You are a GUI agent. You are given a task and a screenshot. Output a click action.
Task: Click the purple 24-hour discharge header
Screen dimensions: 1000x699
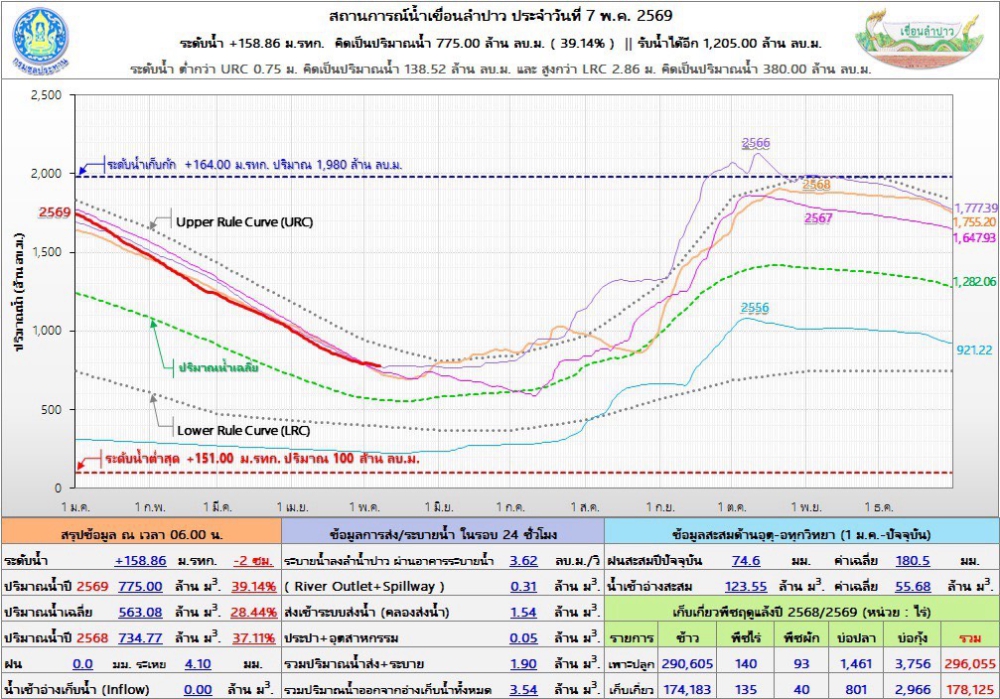[443, 534]
